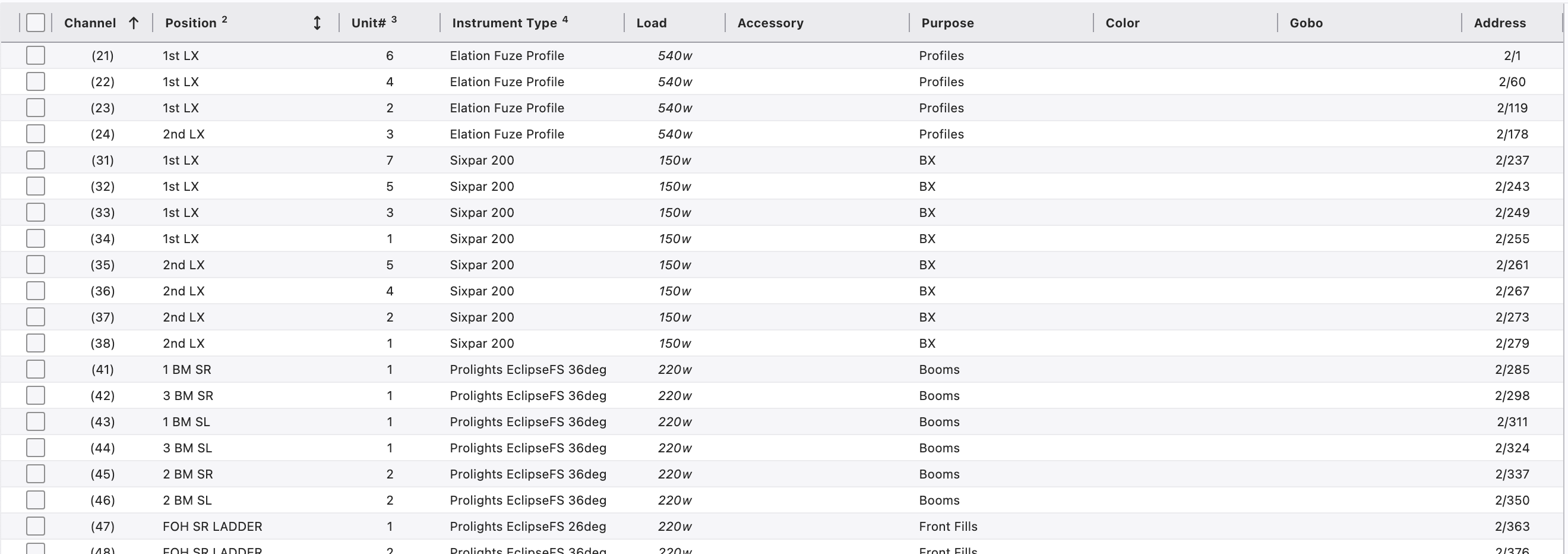Click the empty Color cell for channel (22)
Viewport: 1568px width, 554px height.
[x=1184, y=81]
